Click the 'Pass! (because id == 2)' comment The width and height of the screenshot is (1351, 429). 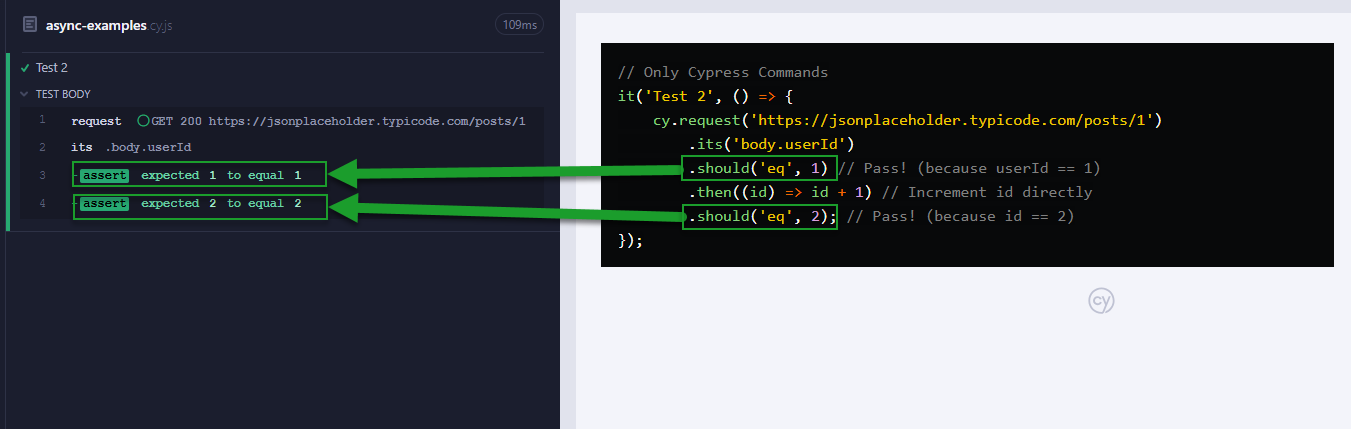(960, 216)
